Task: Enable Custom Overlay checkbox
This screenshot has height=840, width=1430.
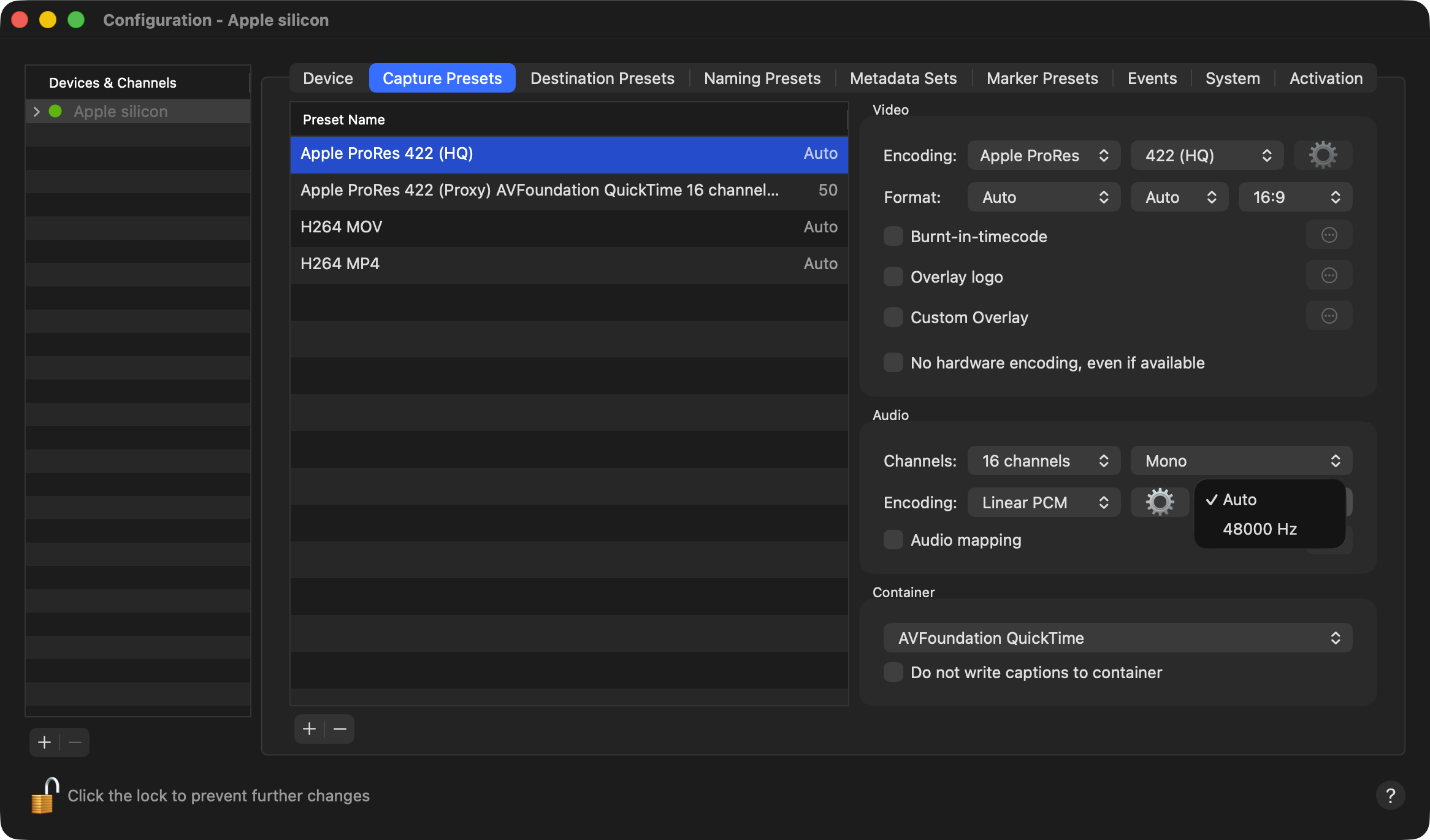Action: pos(893,317)
